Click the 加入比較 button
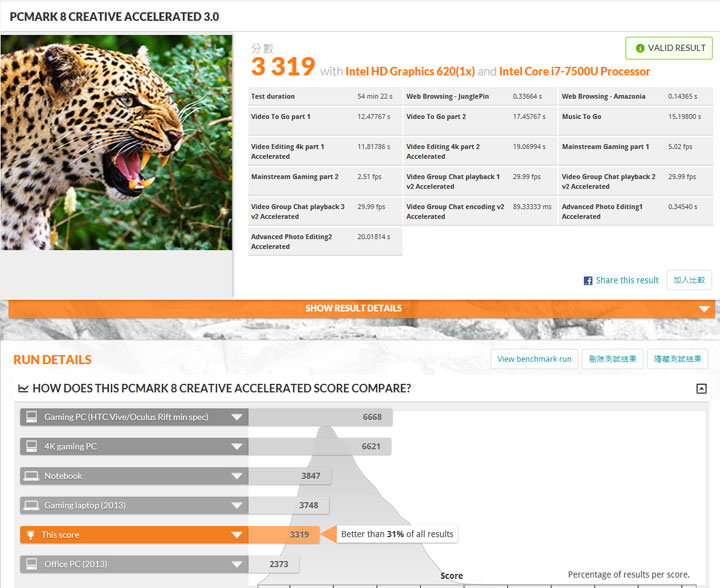This screenshot has height=588, width=720. point(689,280)
